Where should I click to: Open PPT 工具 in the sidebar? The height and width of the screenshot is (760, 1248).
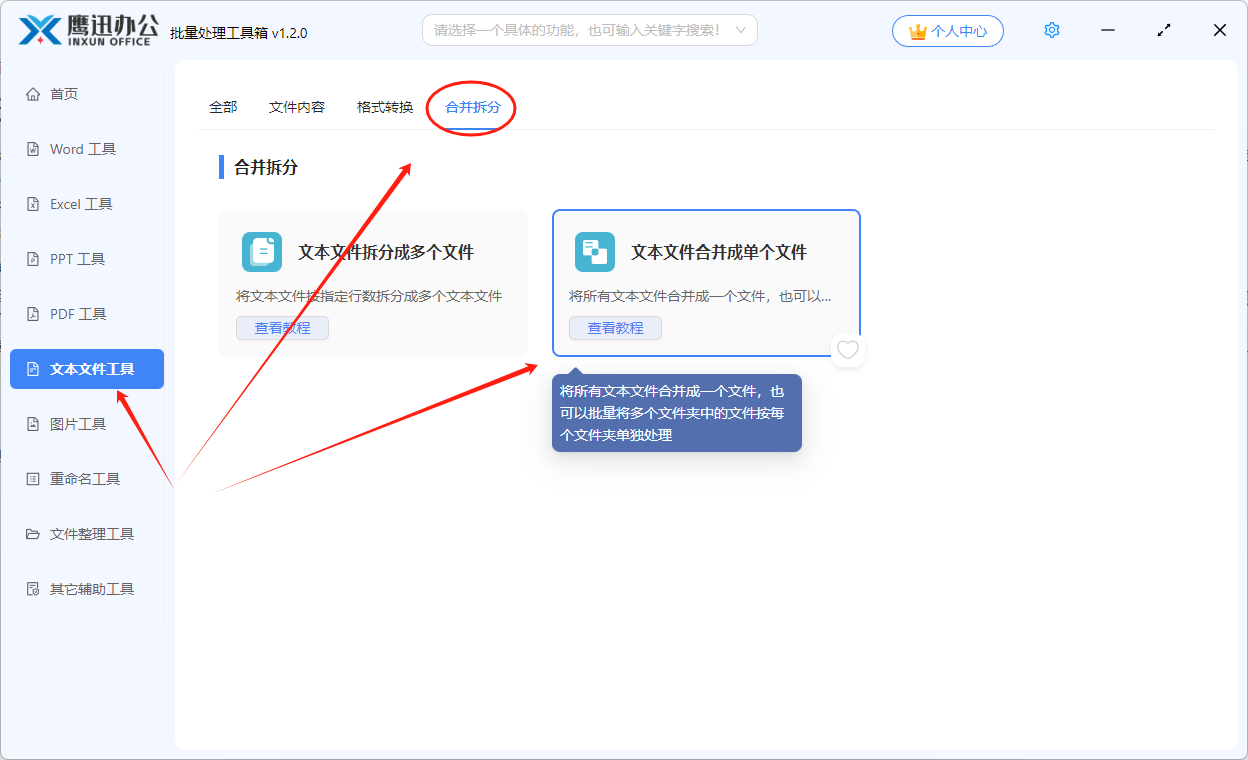pyautogui.click(x=87, y=259)
